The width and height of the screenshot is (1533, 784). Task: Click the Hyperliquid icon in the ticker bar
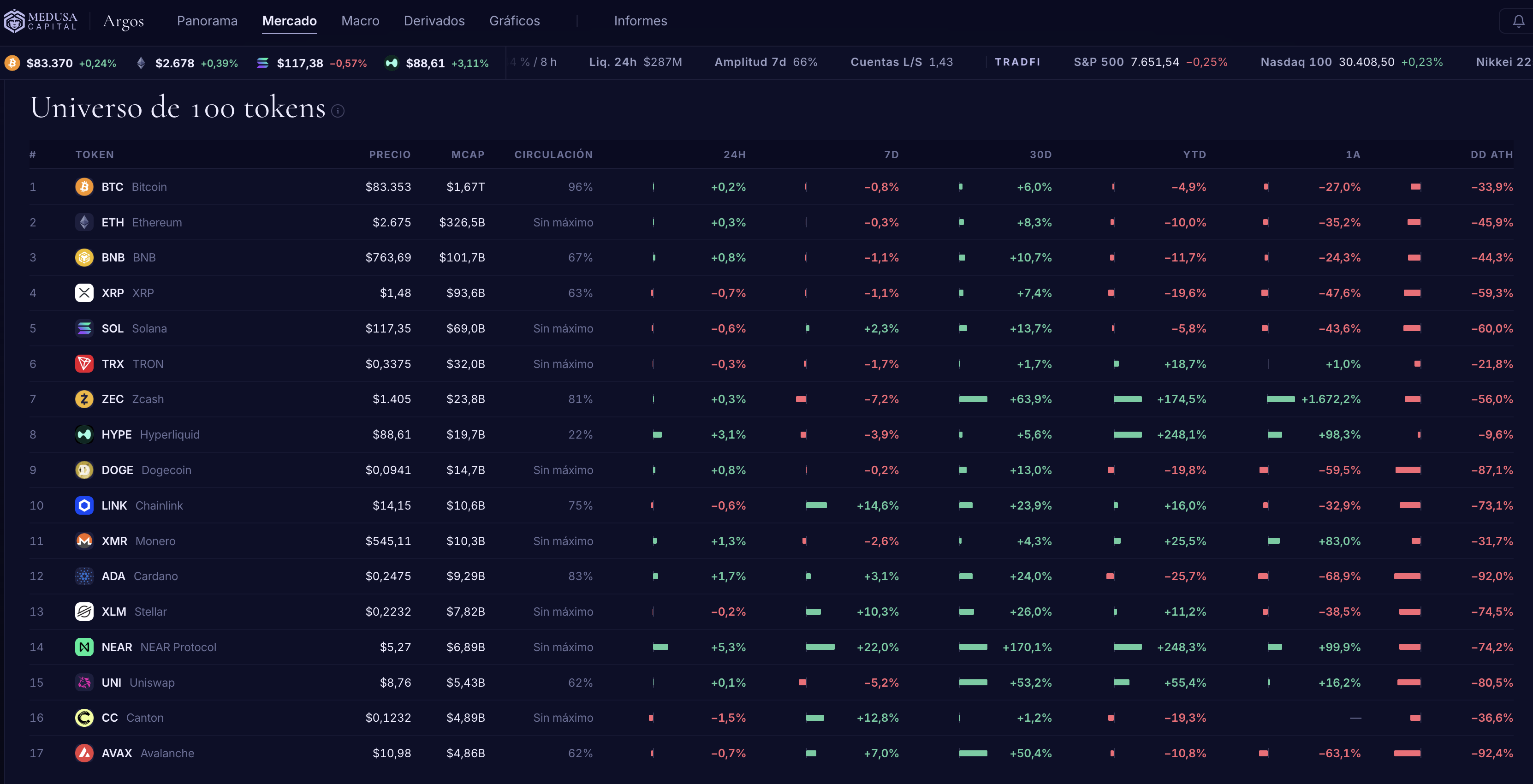pos(392,63)
